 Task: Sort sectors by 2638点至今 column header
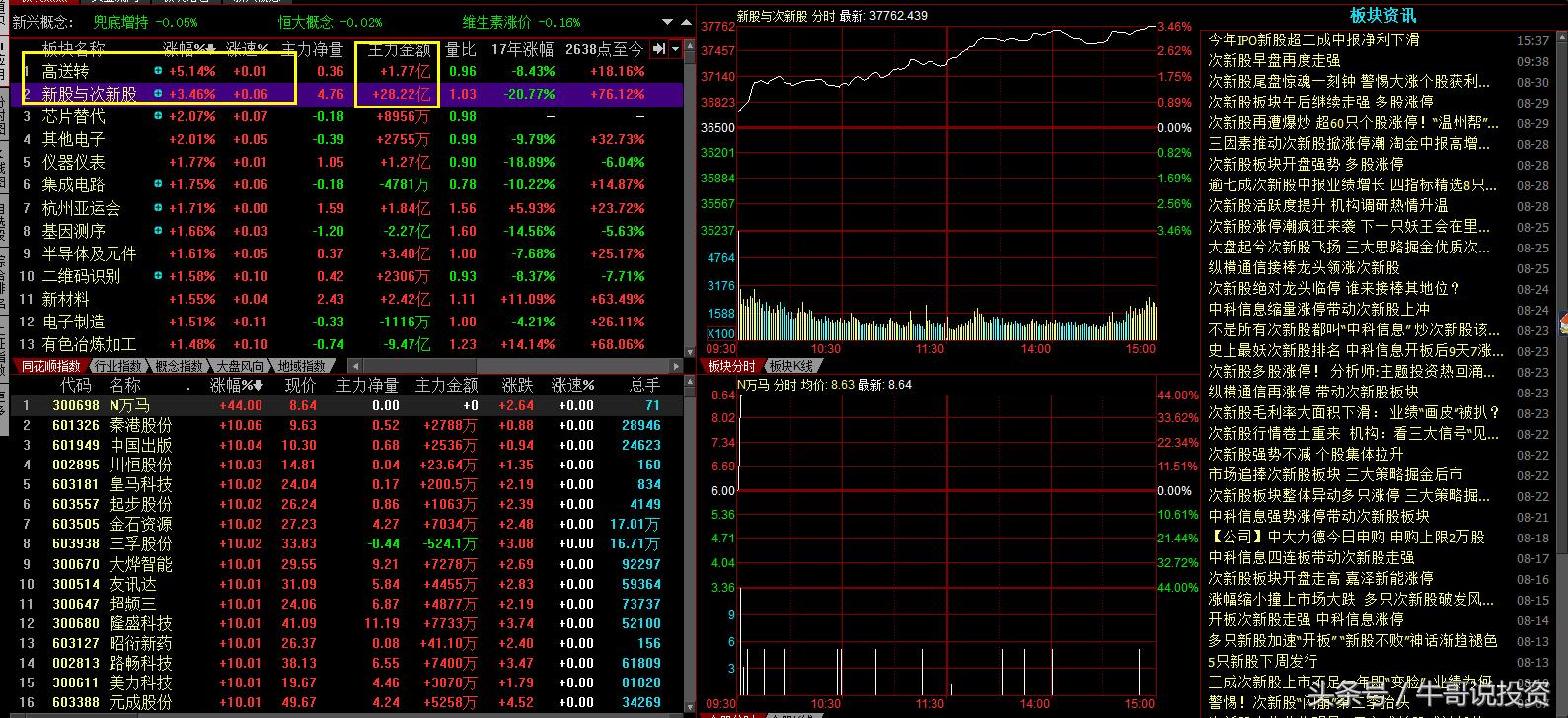(x=605, y=48)
